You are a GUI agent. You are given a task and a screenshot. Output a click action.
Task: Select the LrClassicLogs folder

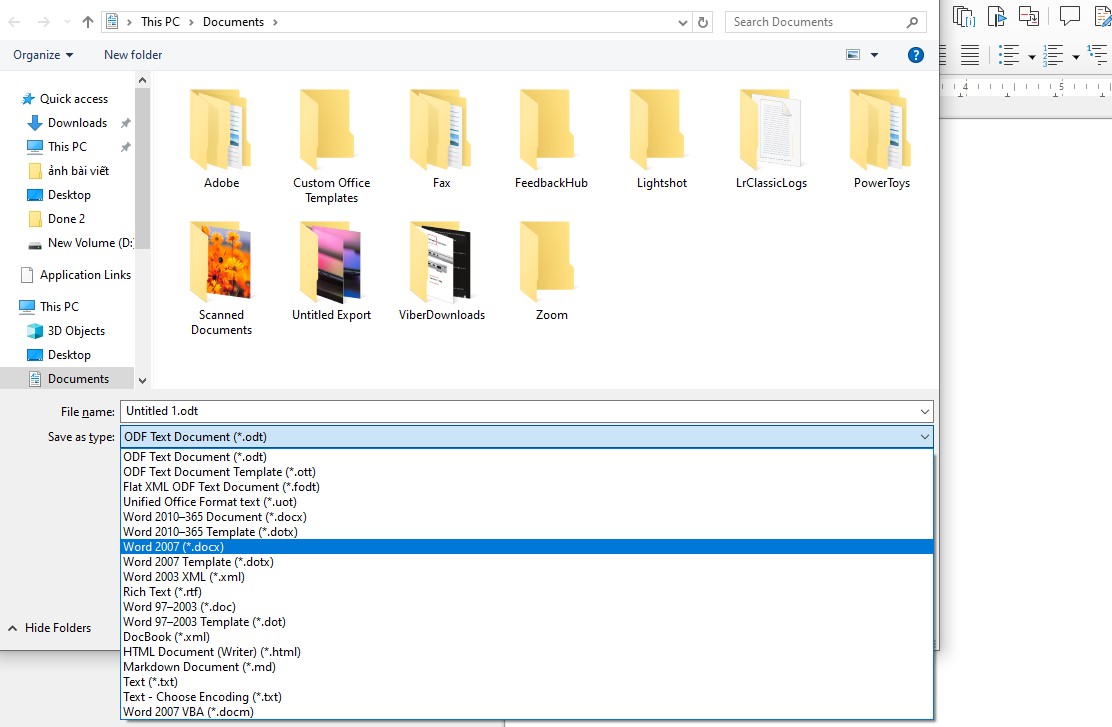coord(771,139)
